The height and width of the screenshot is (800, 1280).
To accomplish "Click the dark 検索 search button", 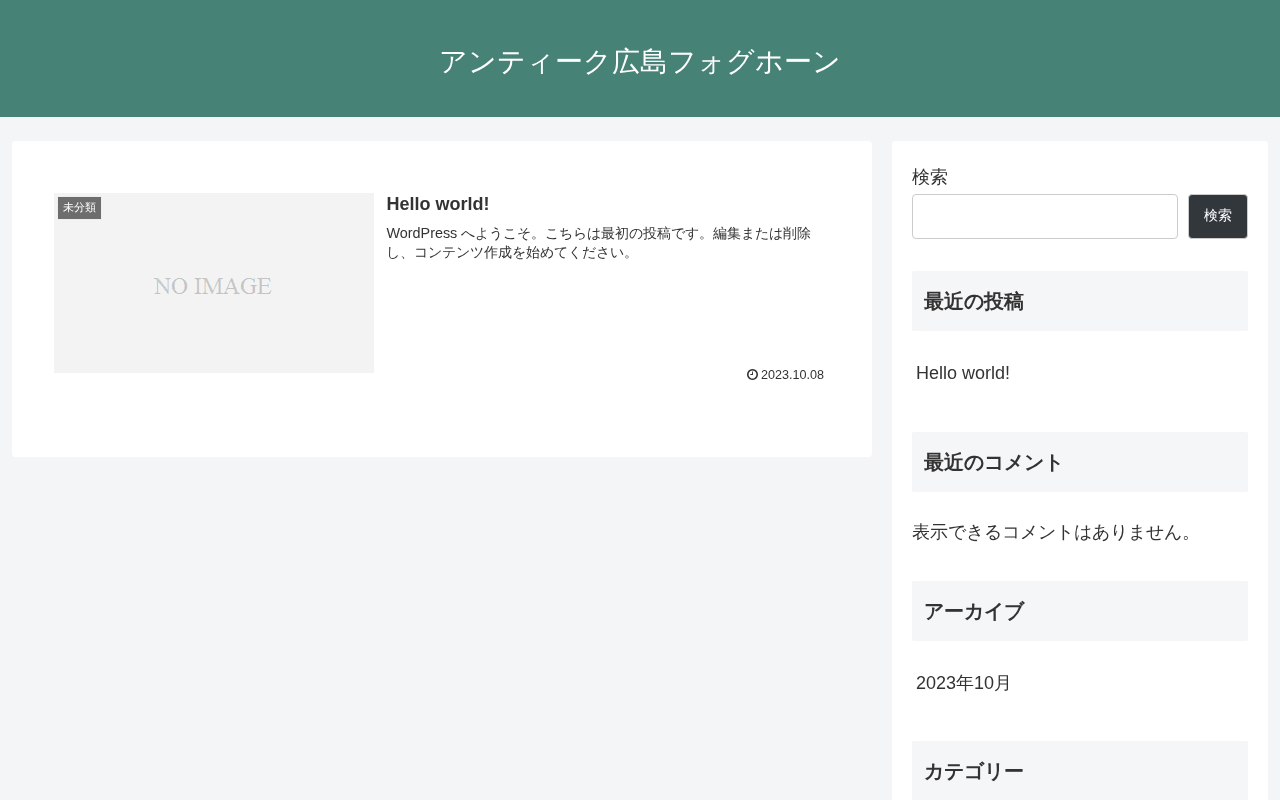I will pos(1218,216).
